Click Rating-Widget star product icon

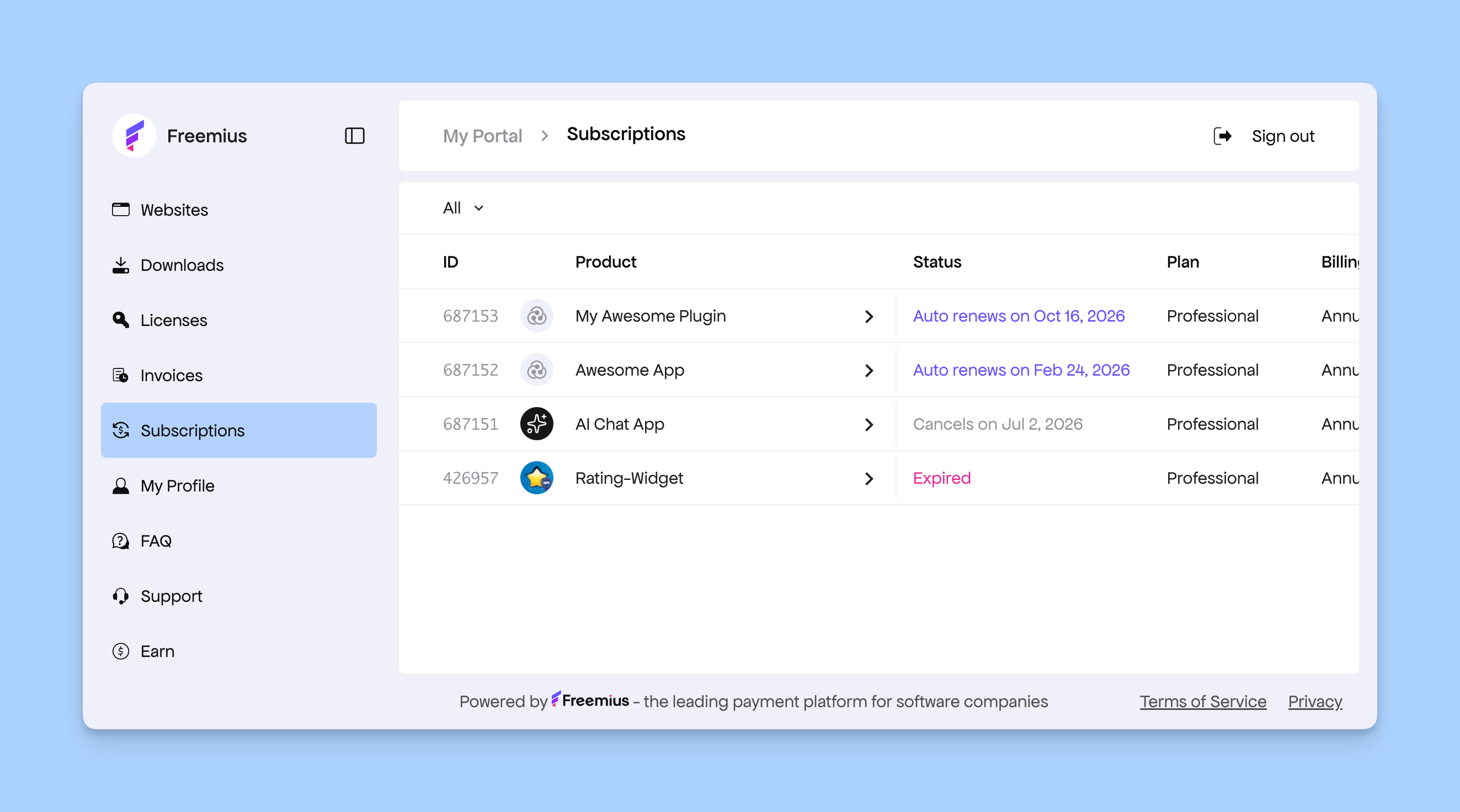[x=536, y=478]
